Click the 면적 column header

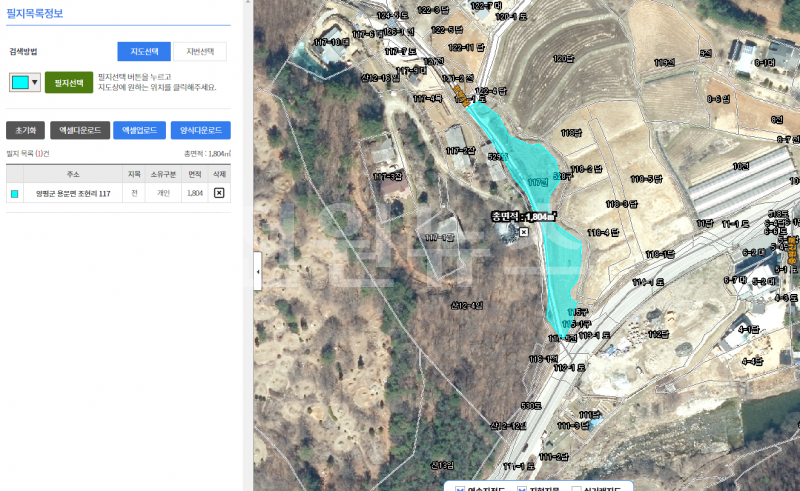click(194, 175)
